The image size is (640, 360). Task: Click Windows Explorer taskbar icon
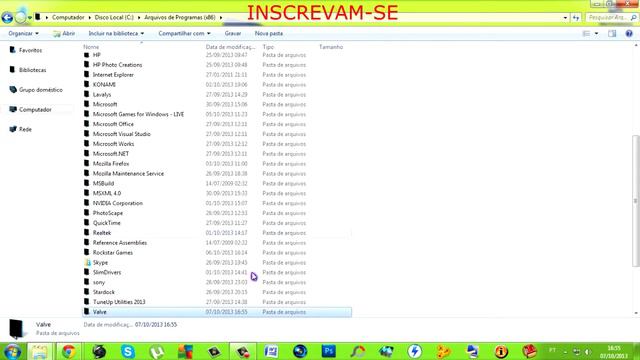(40, 351)
